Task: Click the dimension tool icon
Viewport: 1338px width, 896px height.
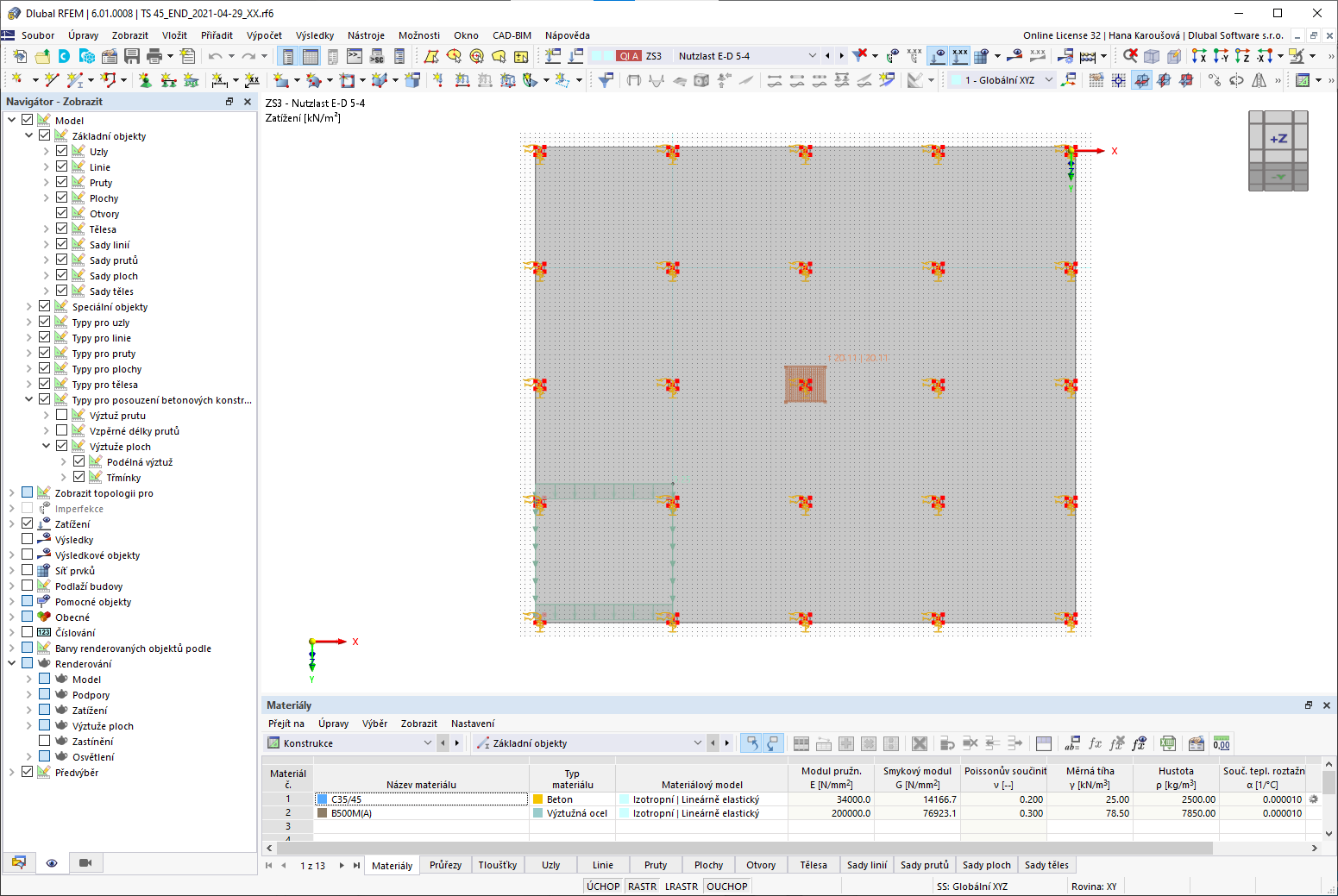Action: point(220,80)
